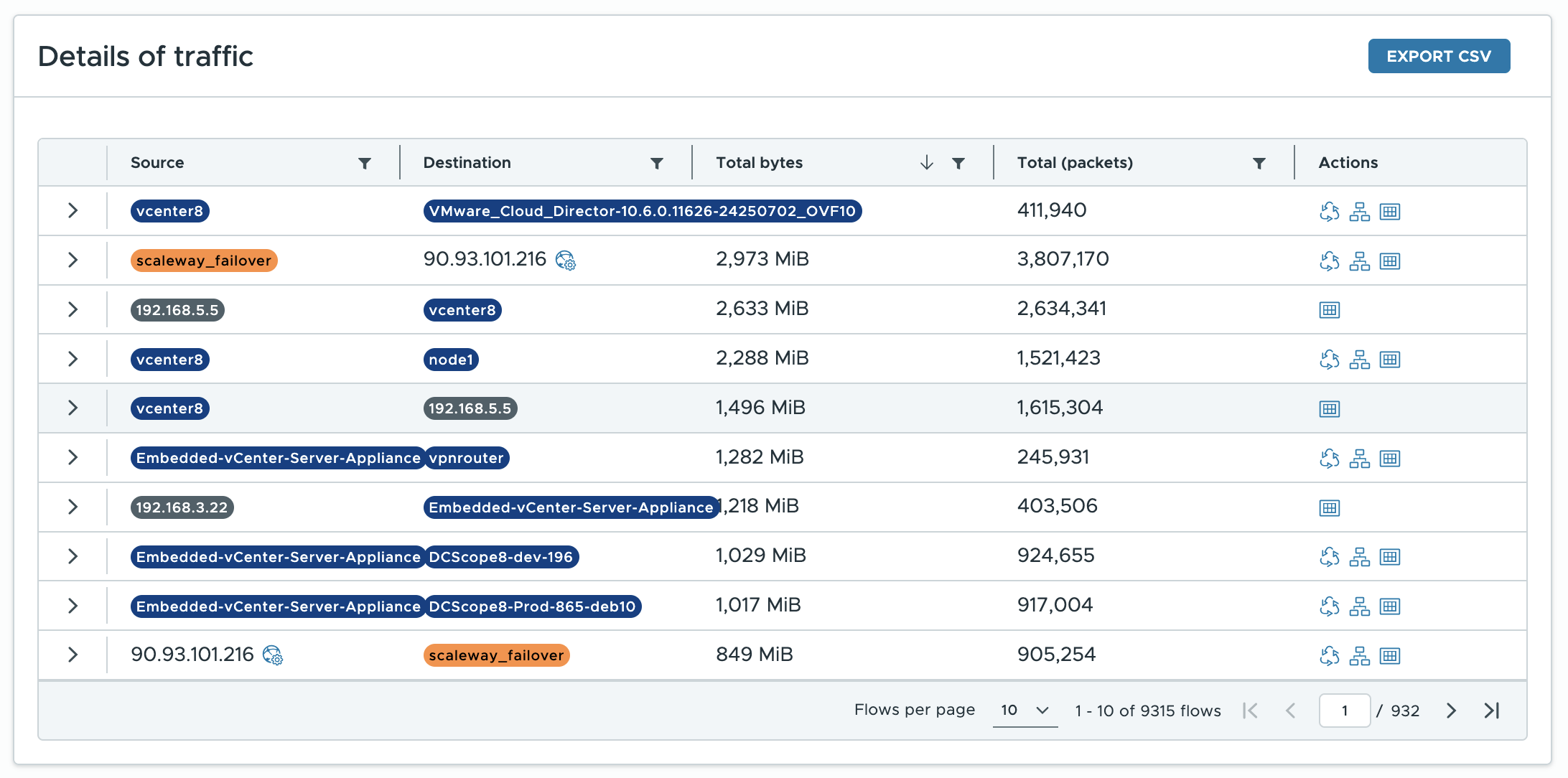The image size is (1568, 778).
Task: Click the topology icon in the 849 MiB row
Action: [x=1359, y=656]
